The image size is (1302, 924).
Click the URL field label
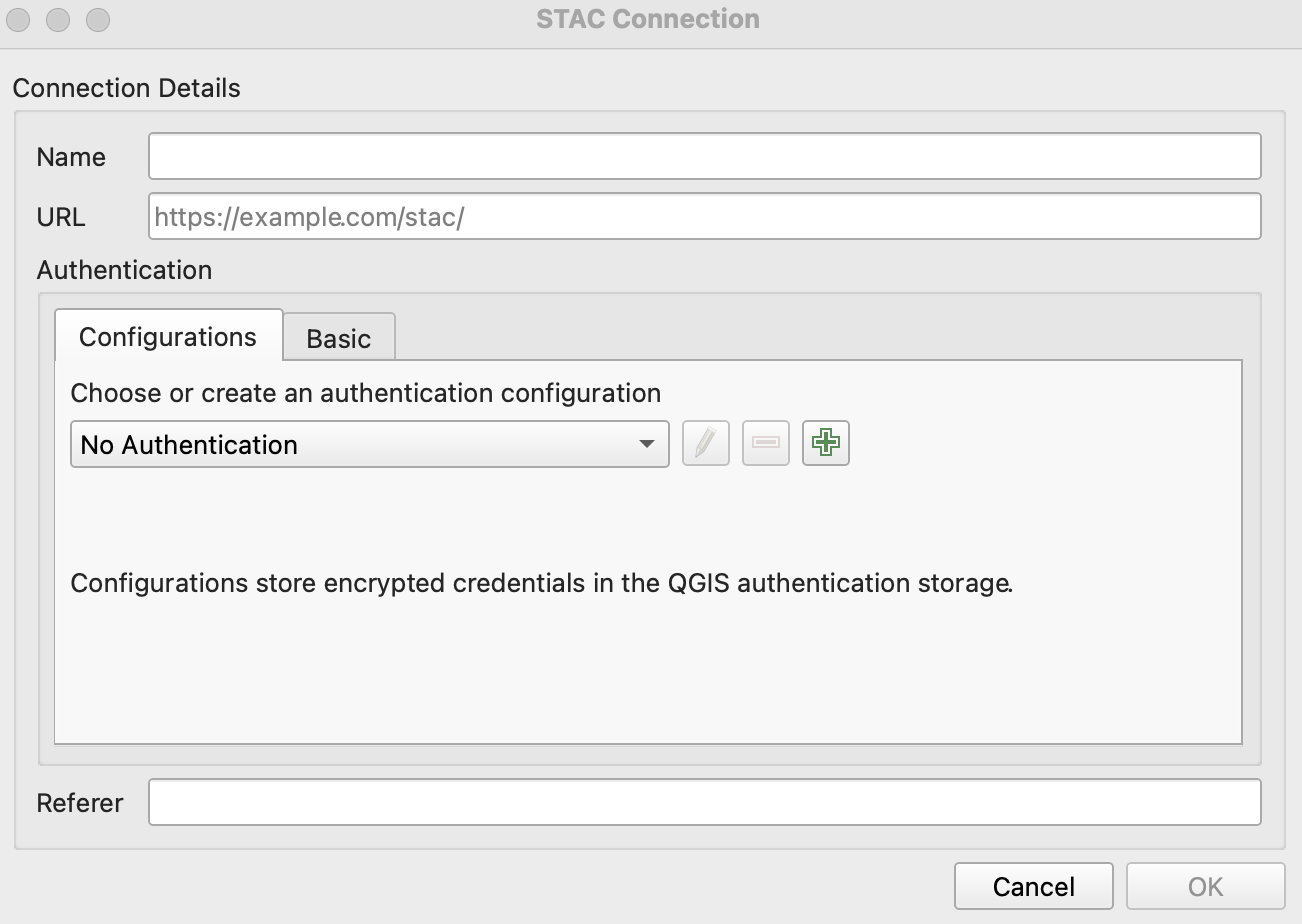[x=61, y=217]
